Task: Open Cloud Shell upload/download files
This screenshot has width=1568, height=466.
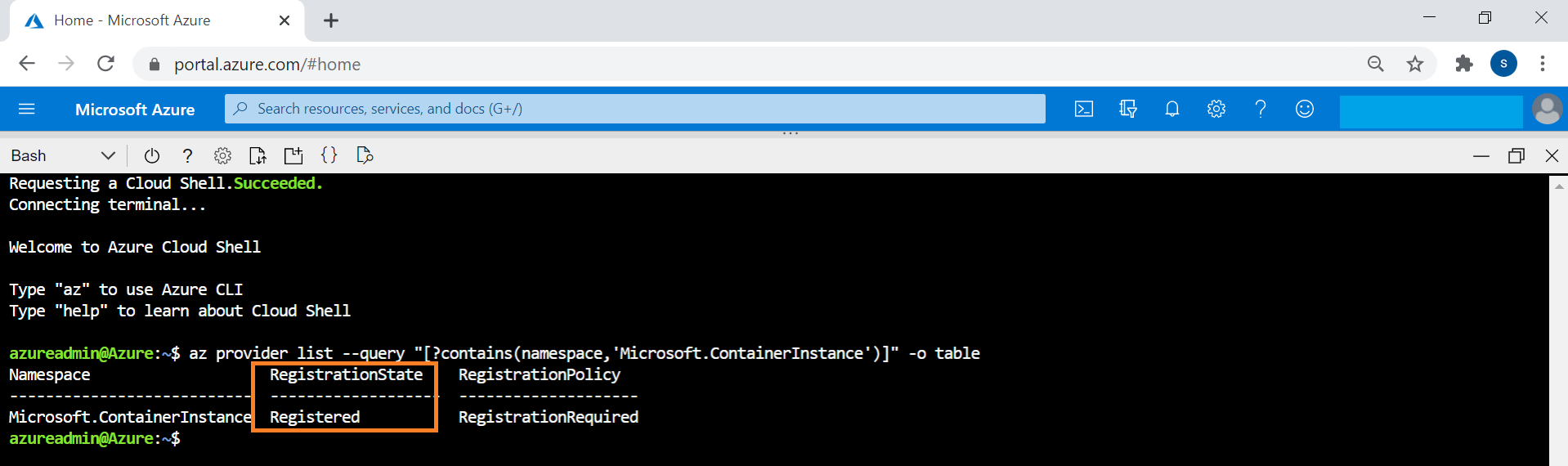Action: 258,156
